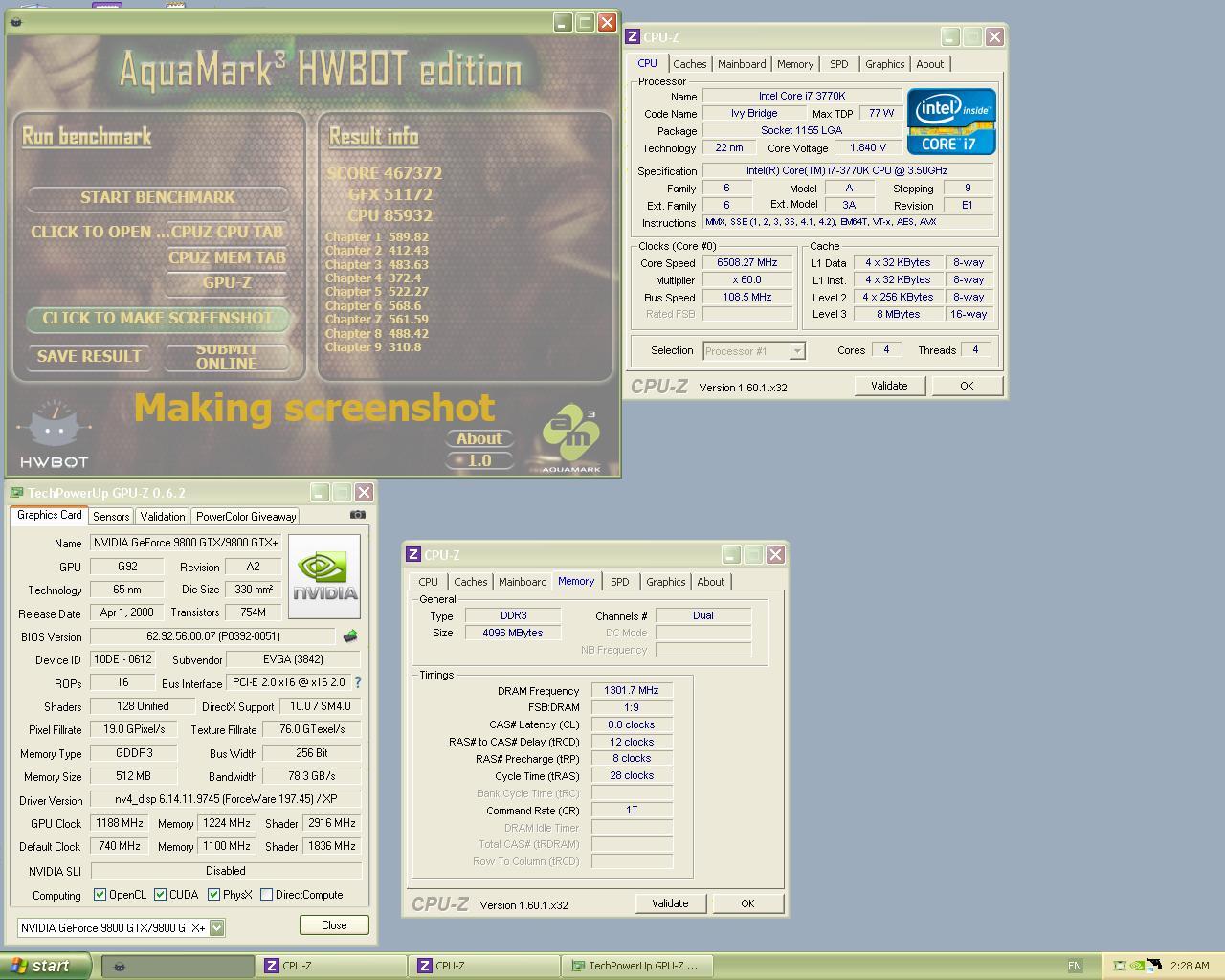This screenshot has width=1225, height=980.
Task: Click SAVE RESULT in AquaMark
Action: coord(89,356)
